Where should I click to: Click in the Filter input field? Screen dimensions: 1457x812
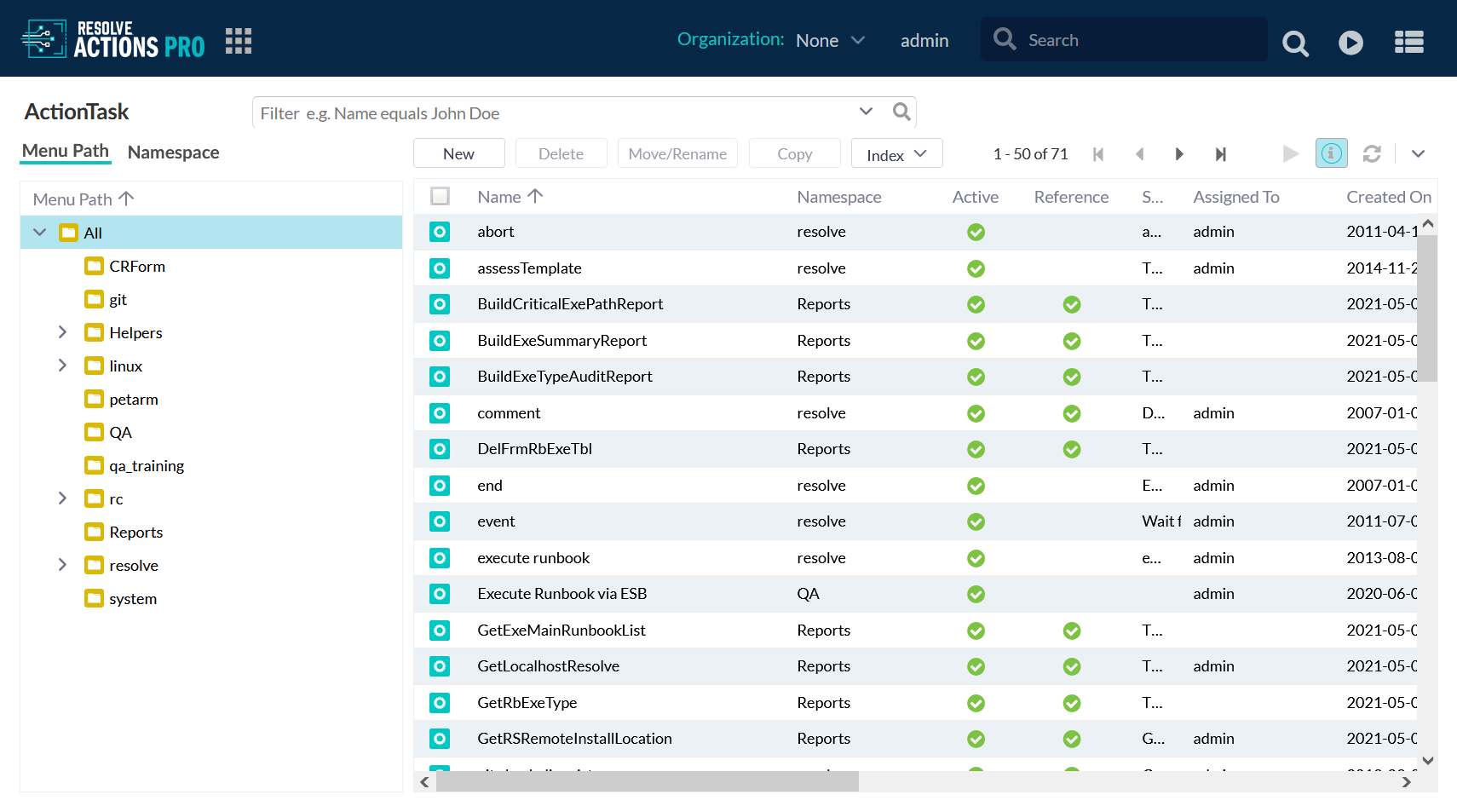tap(554, 113)
